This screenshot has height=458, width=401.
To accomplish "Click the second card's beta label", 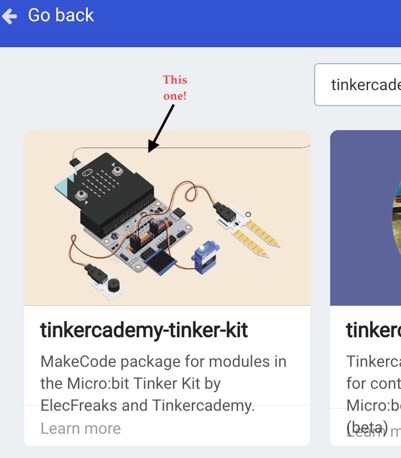I will point(367,428).
